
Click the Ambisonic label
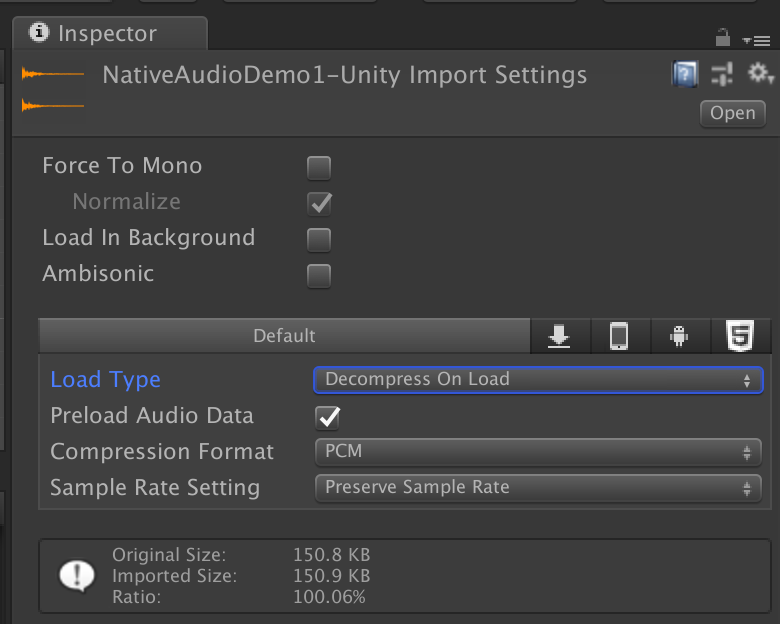[x=98, y=274]
